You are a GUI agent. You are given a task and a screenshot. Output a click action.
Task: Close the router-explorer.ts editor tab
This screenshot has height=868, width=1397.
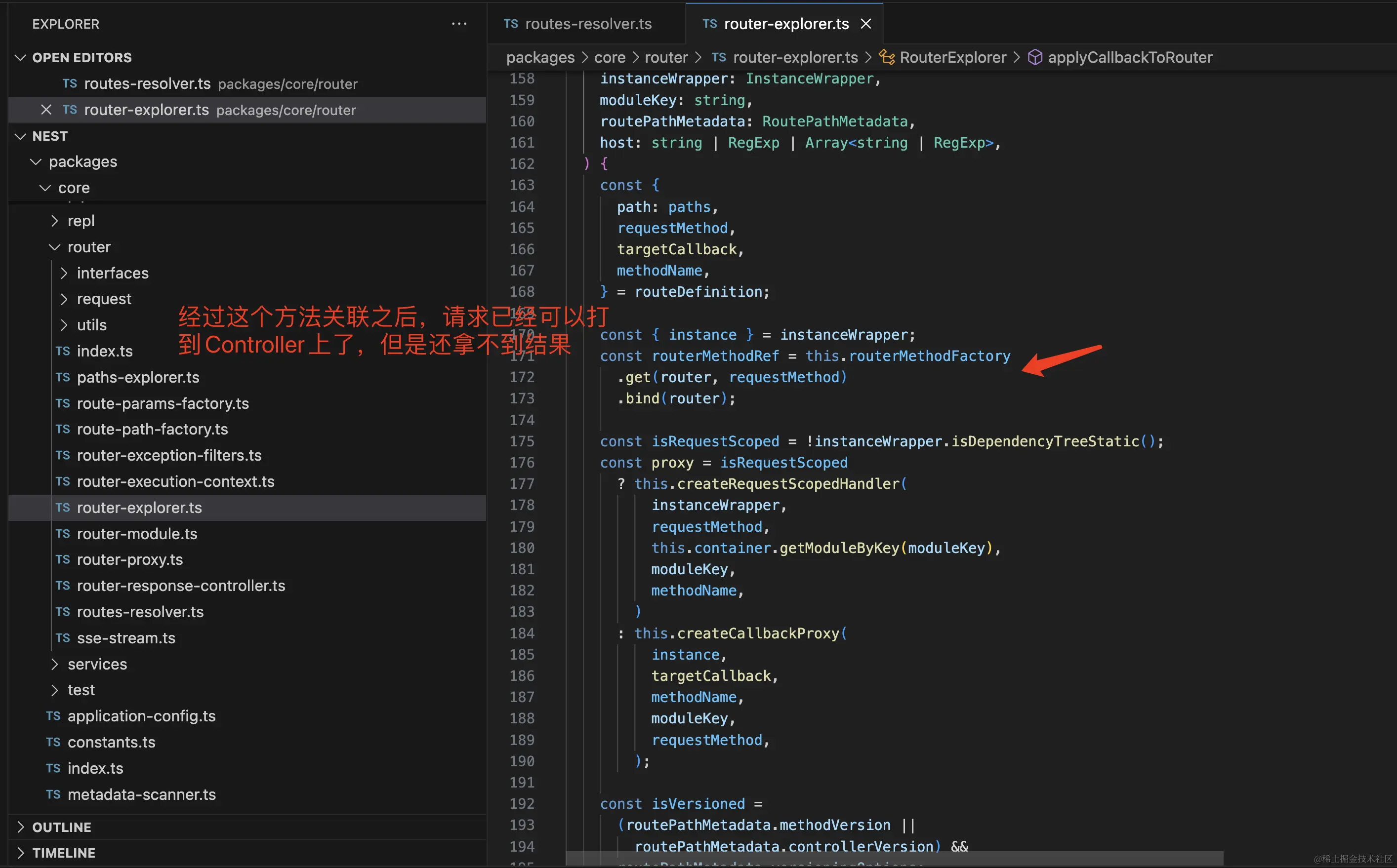(866, 24)
